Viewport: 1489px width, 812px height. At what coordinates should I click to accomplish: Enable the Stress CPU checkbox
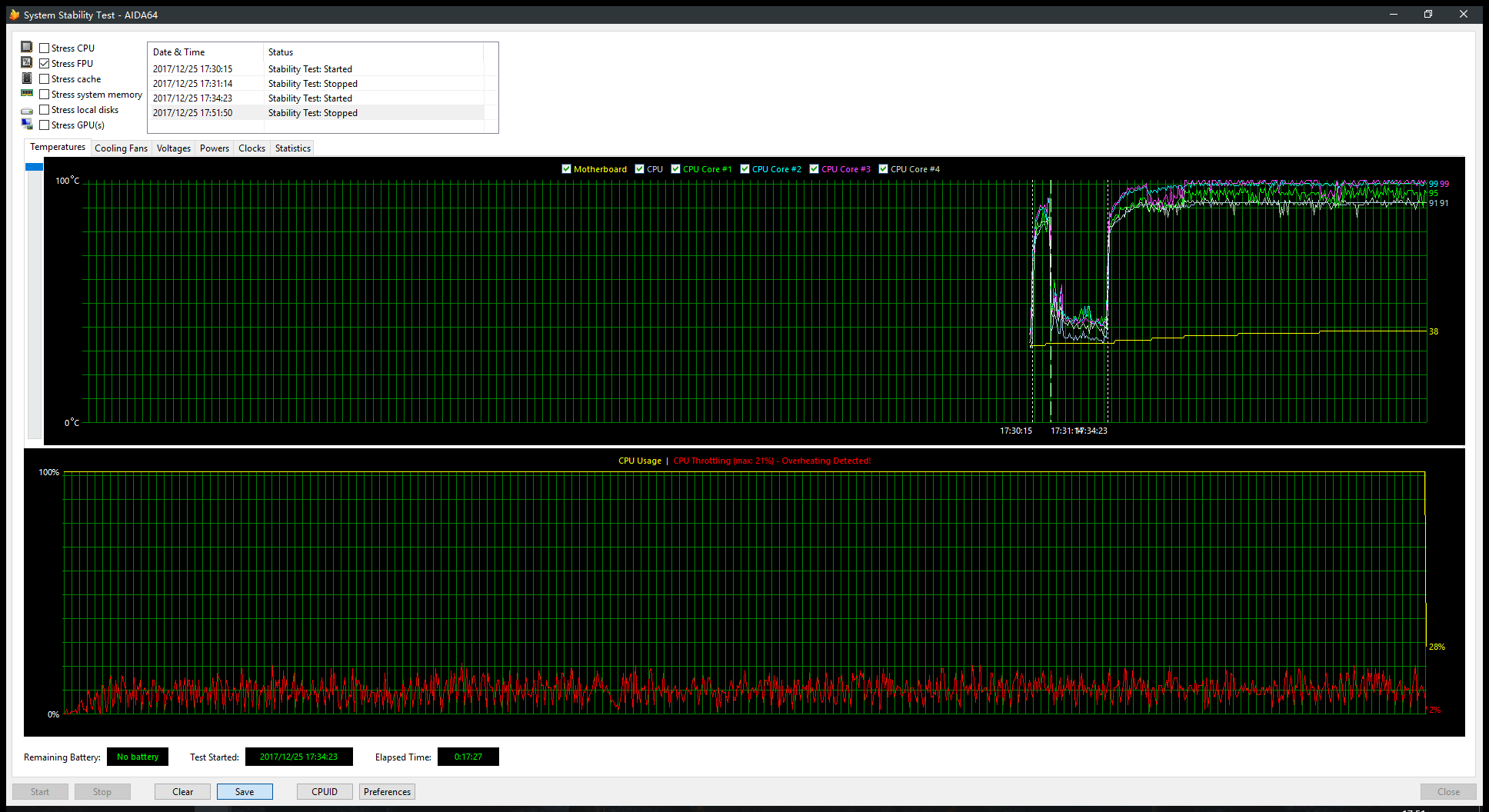pyautogui.click(x=45, y=48)
